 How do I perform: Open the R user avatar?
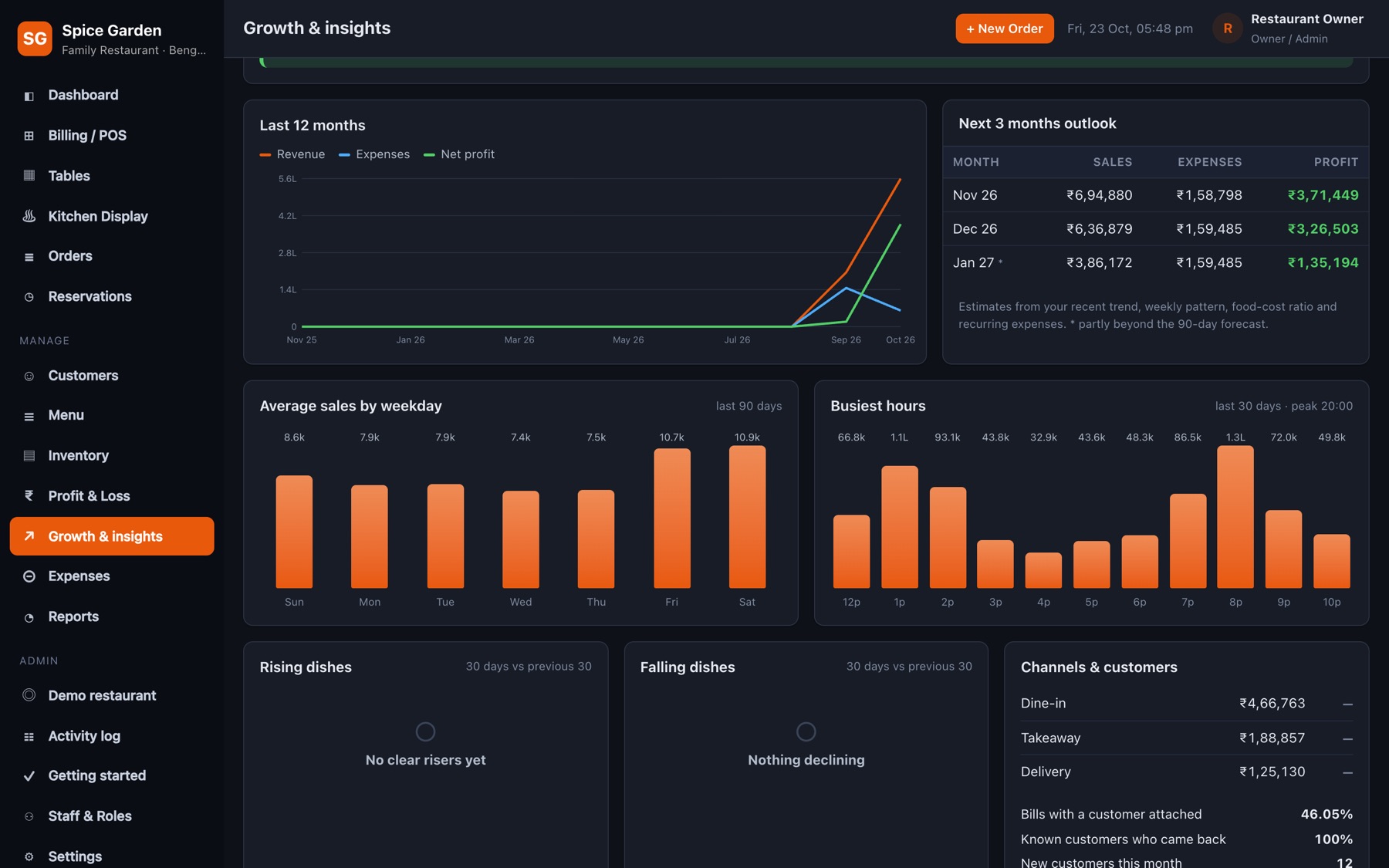[x=1227, y=29]
